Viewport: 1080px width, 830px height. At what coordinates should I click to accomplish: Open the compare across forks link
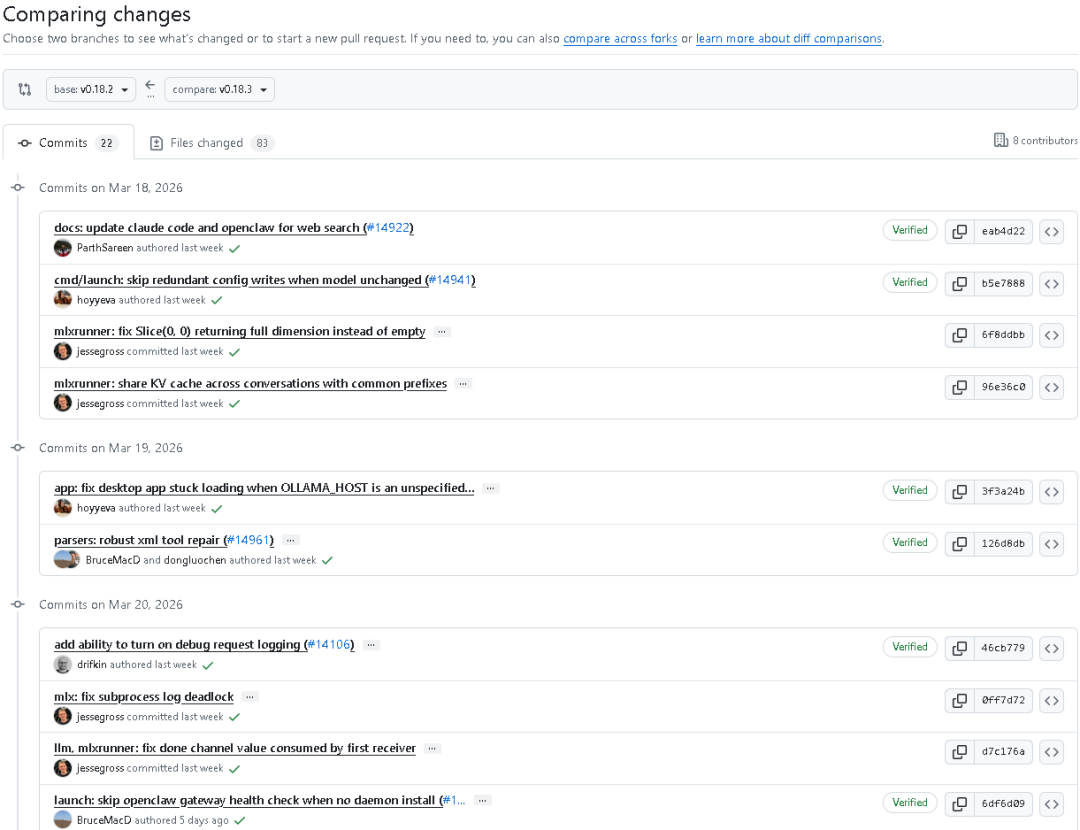click(x=620, y=39)
